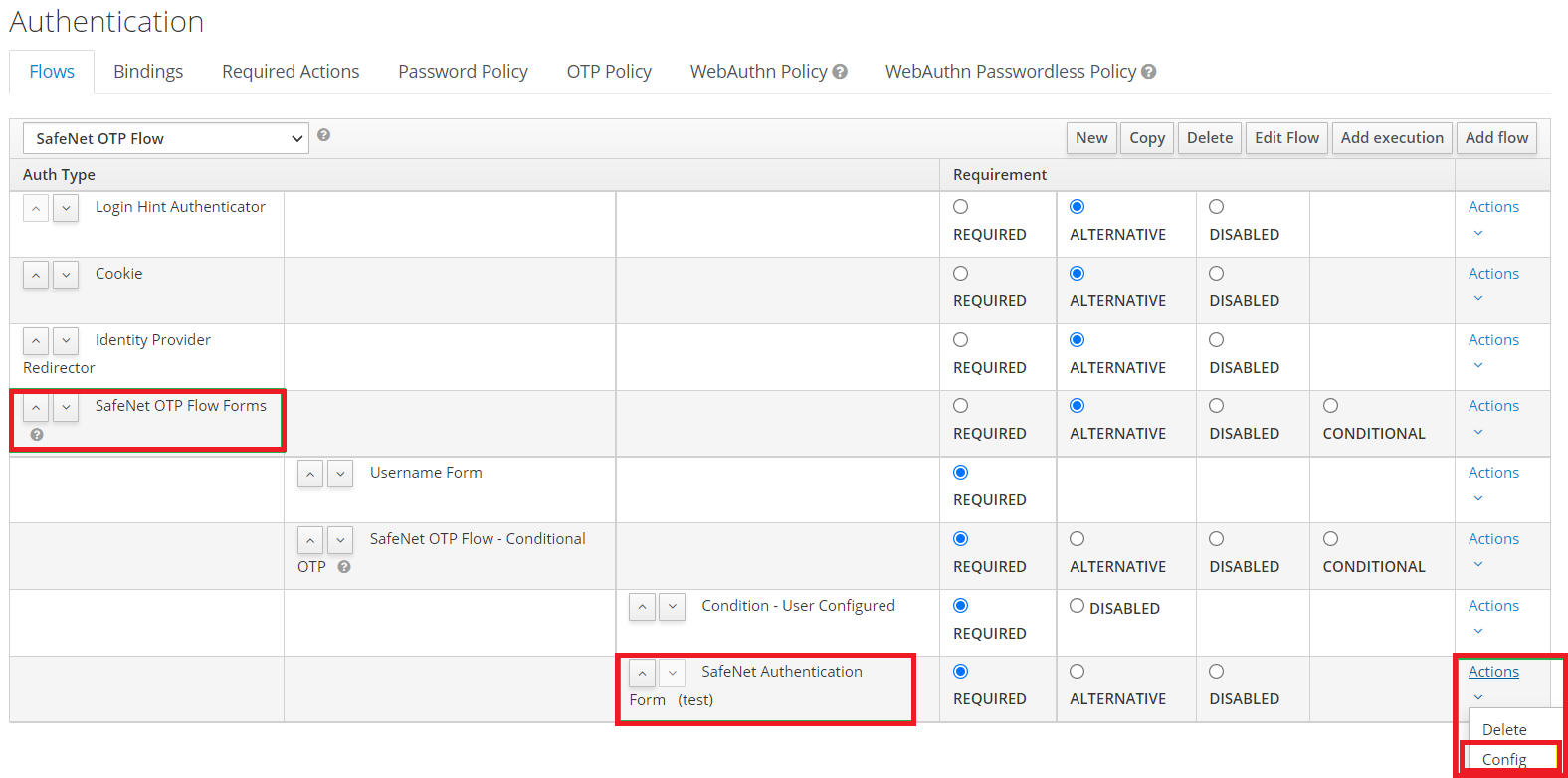Set SafeNet OTP Flow Forms to CONDITIONAL
The width and height of the screenshot is (1568, 778).
click(1330, 406)
